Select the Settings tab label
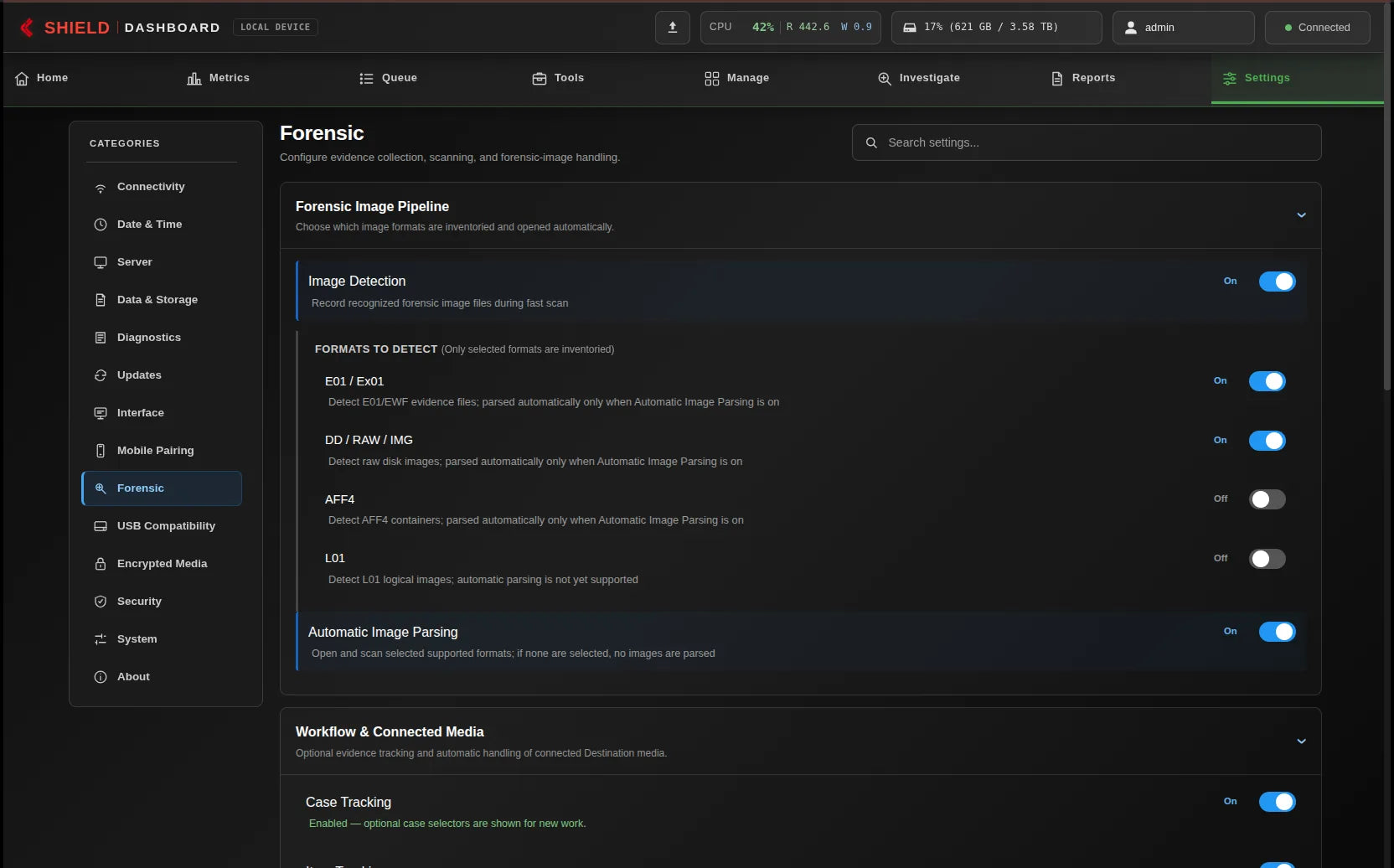Viewport: 1394px width, 868px height. [x=1267, y=78]
